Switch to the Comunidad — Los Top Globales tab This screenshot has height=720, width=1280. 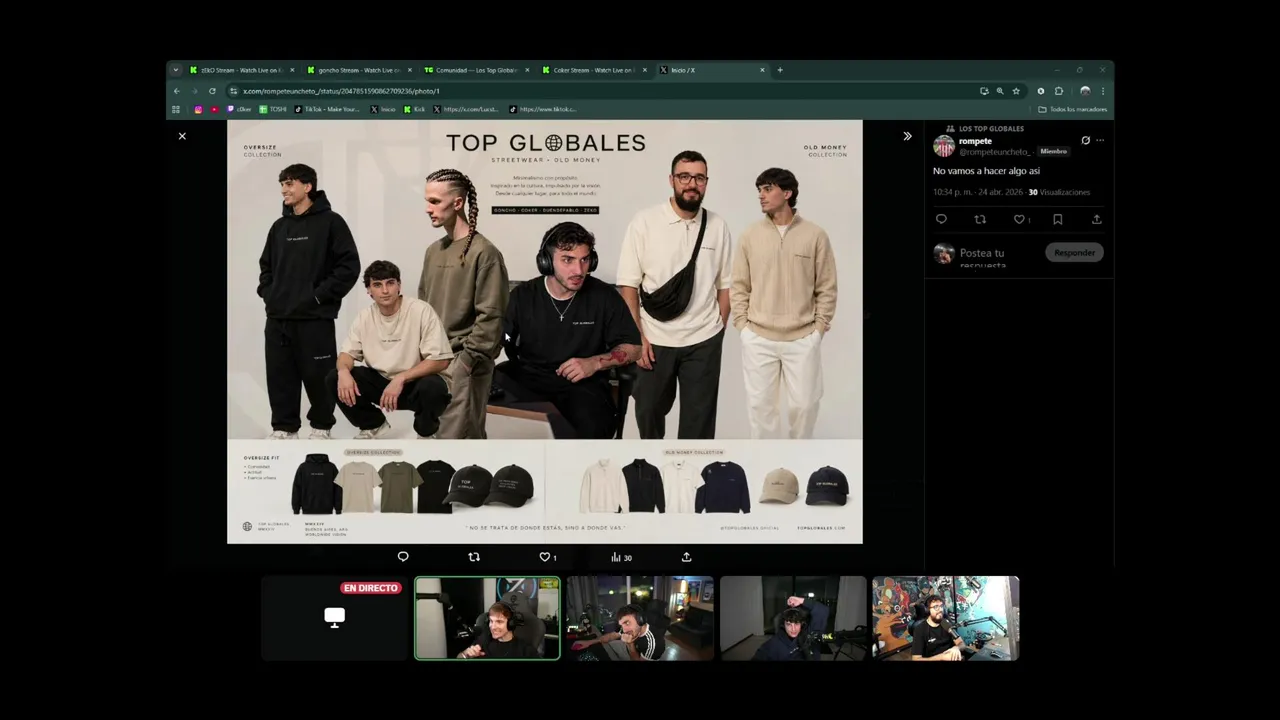coord(476,70)
